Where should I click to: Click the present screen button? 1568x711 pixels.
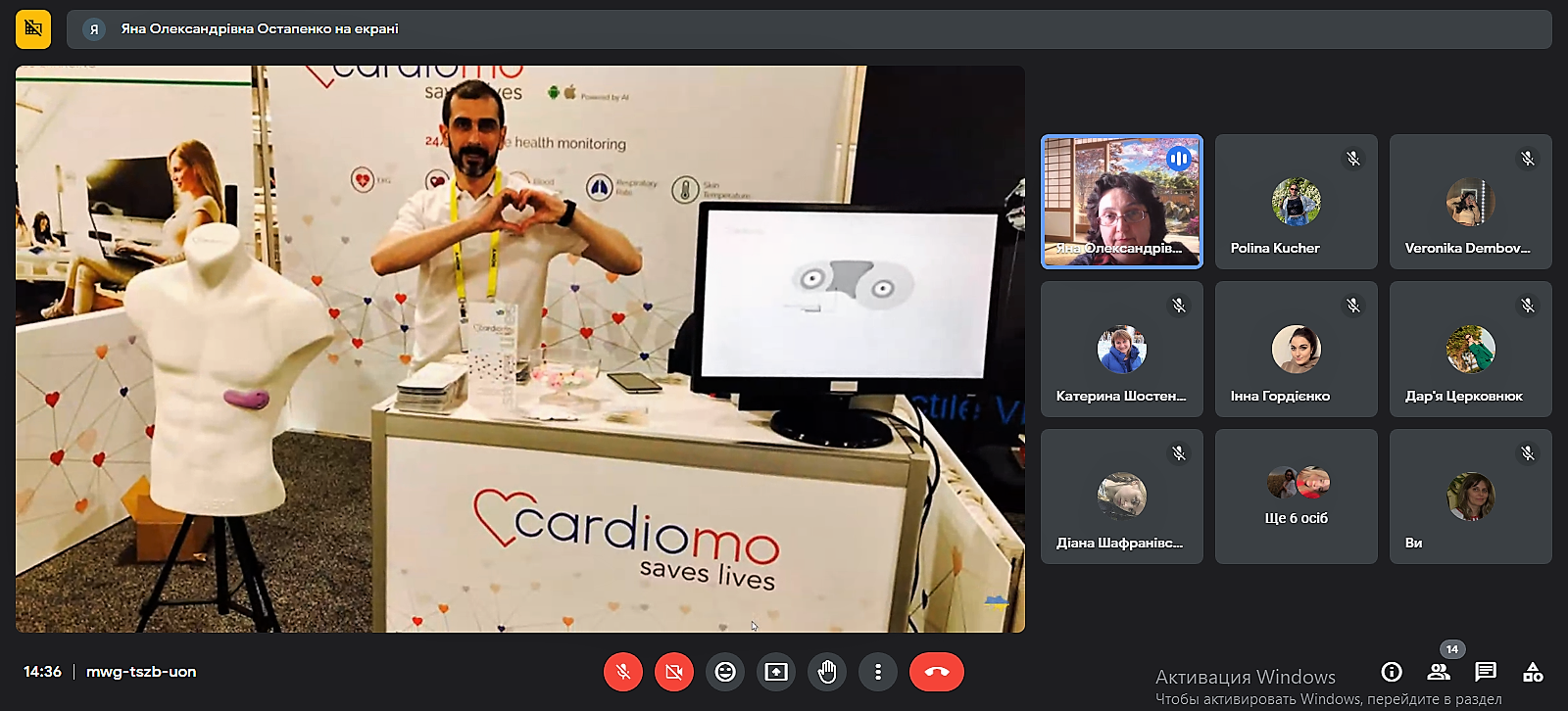click(776, 672)
